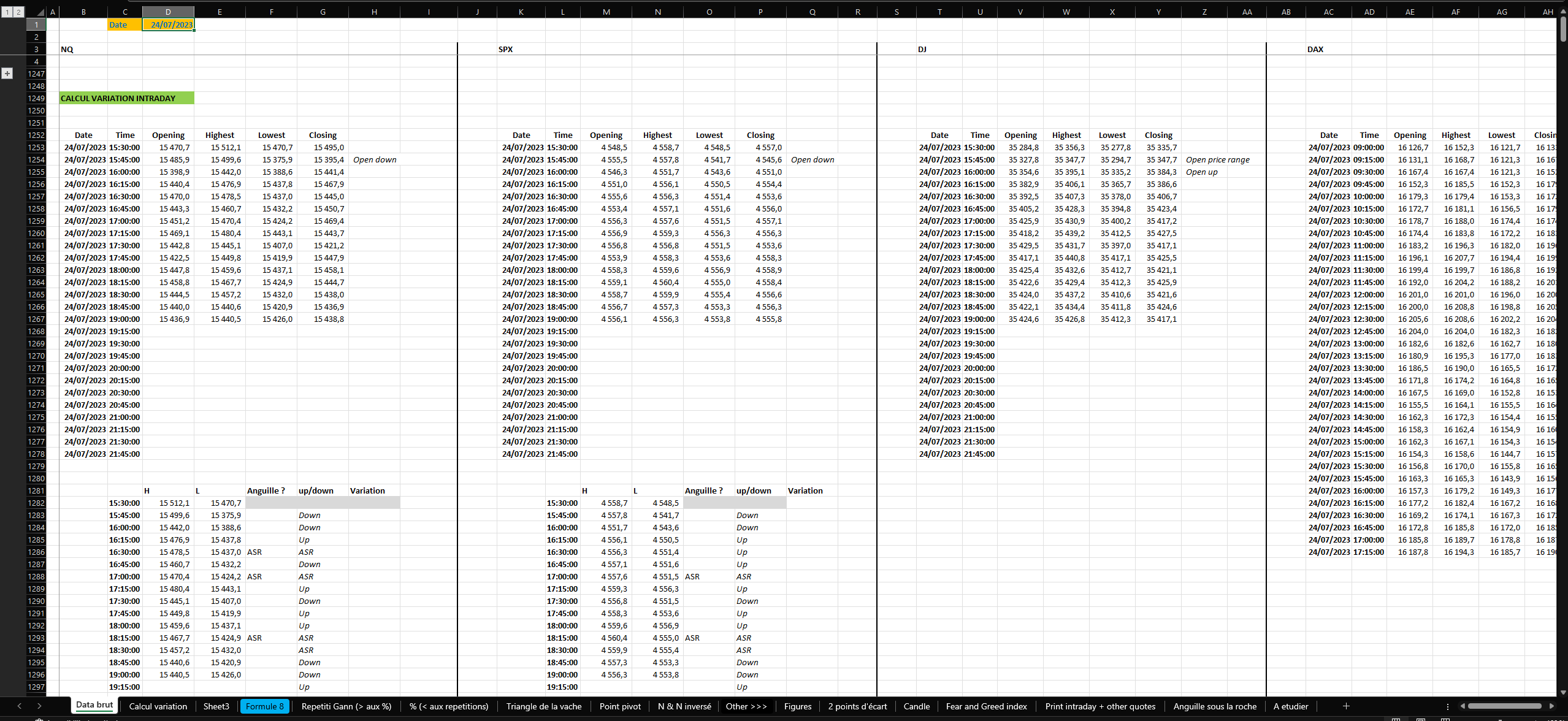Open the blue Formule 8 tab
This screenshot has height=721, width=1568.
pyautogui.click(x=264, y=706)
